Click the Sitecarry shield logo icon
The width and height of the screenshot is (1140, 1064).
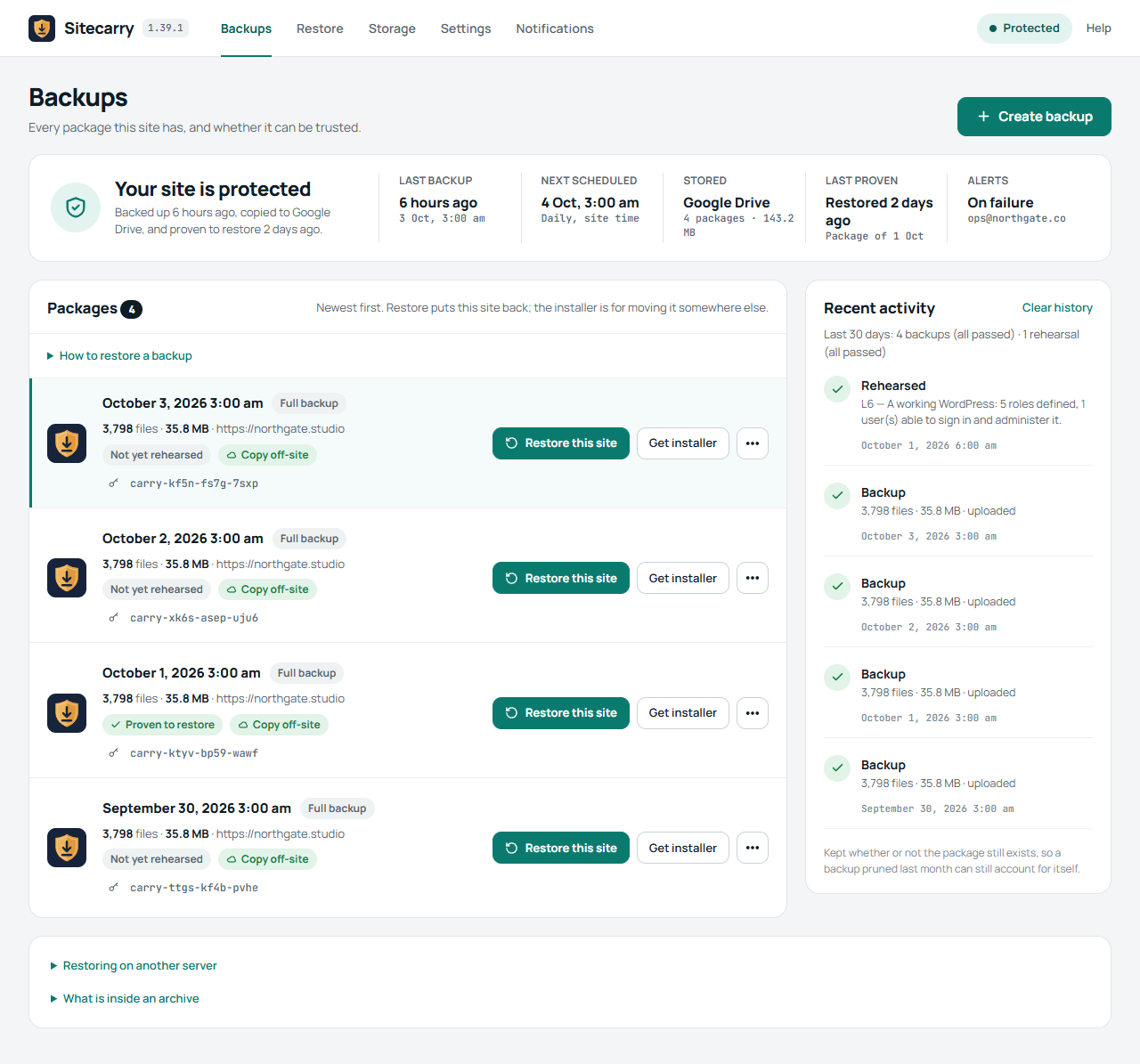(x=42, y=28)
